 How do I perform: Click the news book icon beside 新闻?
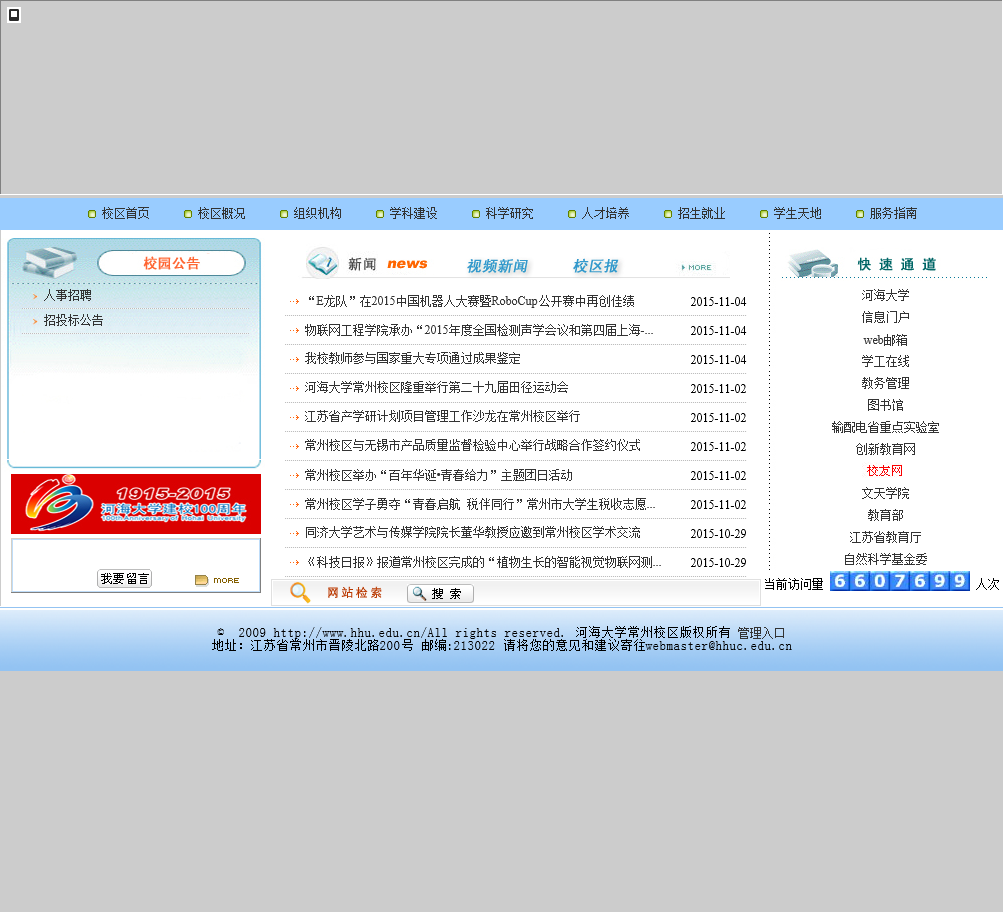[x=322, y=263]
